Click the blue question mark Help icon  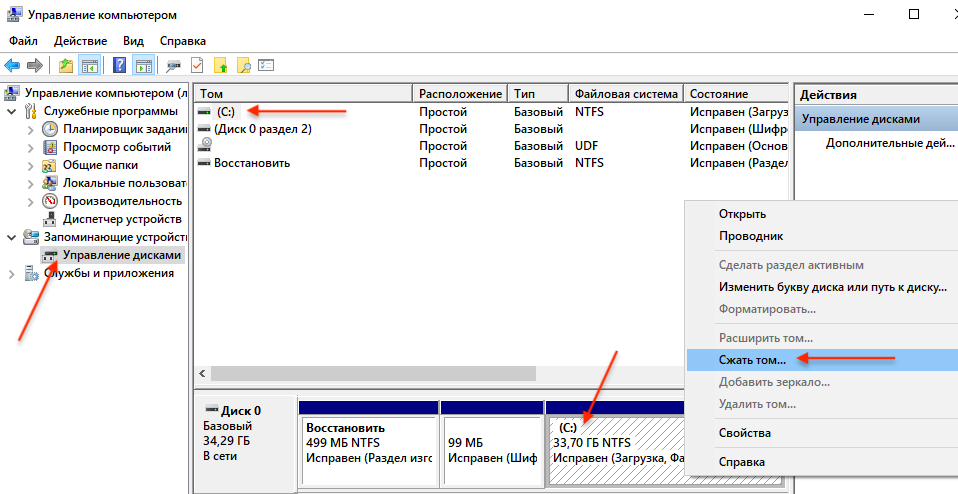(x=120, y=65)
